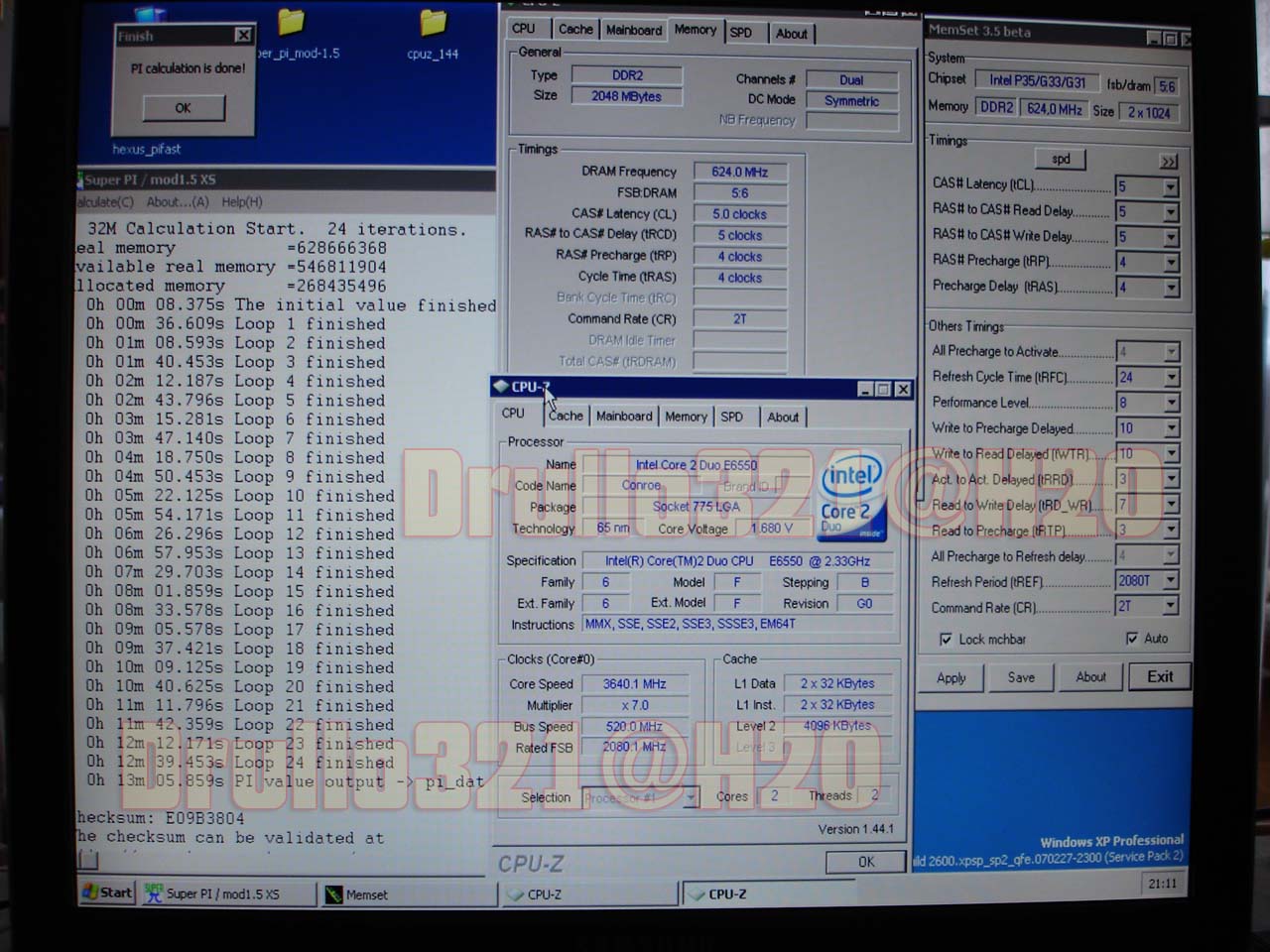The image size is (1270, 952).
Task: Click the Super PI title bar icon
Action: 79,179
